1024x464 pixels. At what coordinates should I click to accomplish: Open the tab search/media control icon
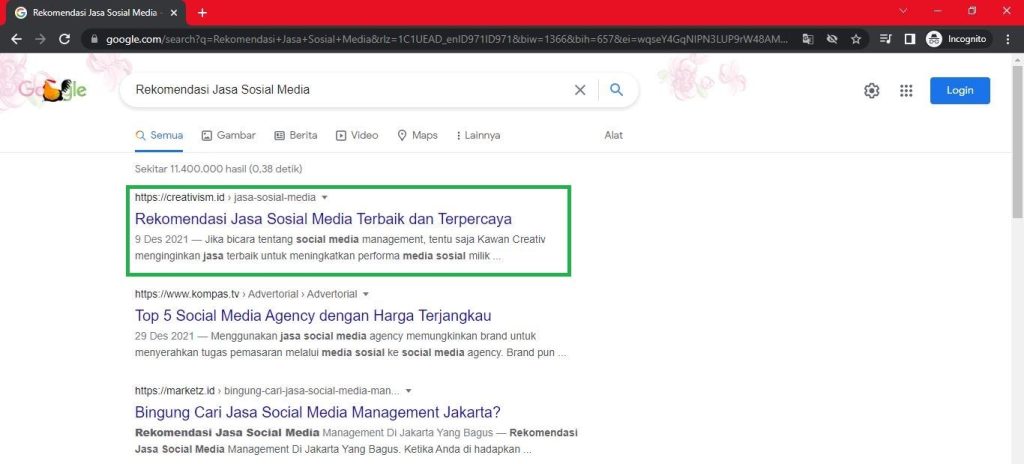(886, 39)
